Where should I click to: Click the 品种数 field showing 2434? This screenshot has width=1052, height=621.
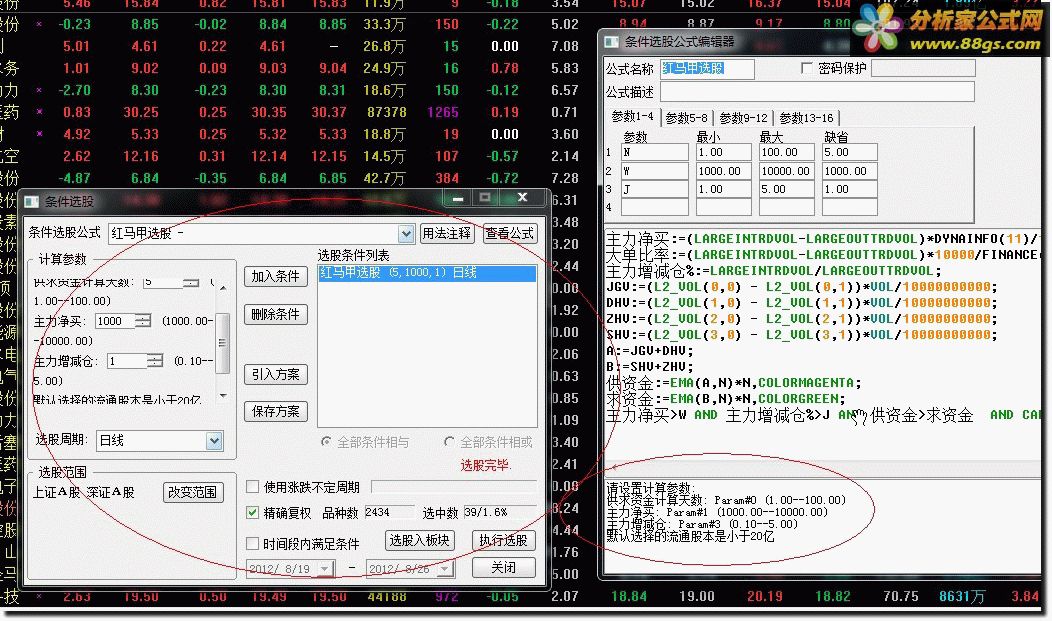(x=389, y=512)
